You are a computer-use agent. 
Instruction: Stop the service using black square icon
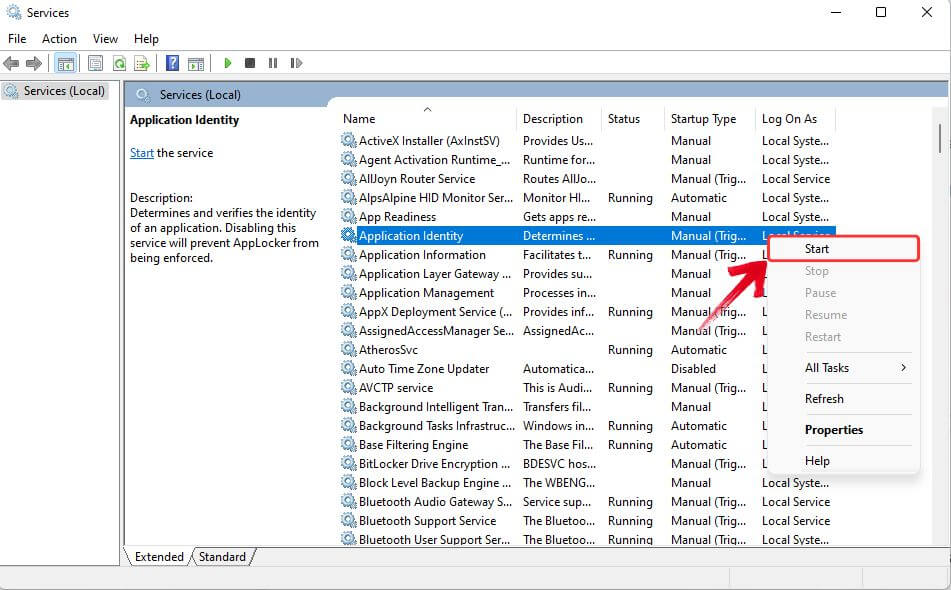[x=252, y=63]
